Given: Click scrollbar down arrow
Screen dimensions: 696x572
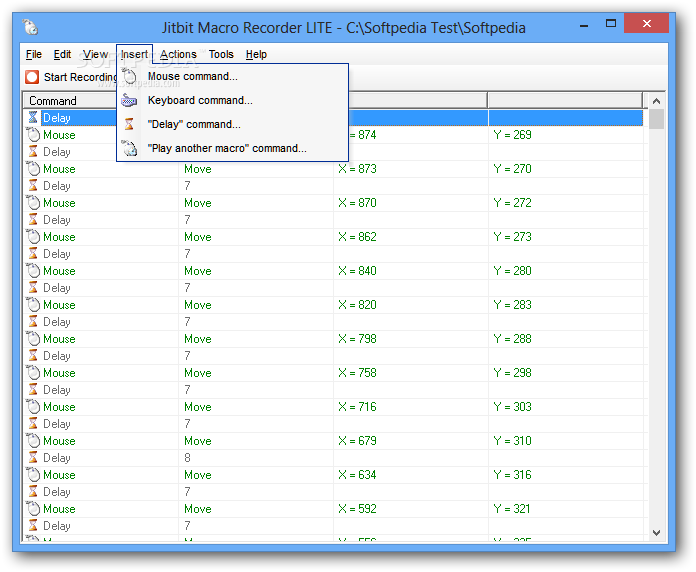Looking at the screenshot, I should coord(656,533).
